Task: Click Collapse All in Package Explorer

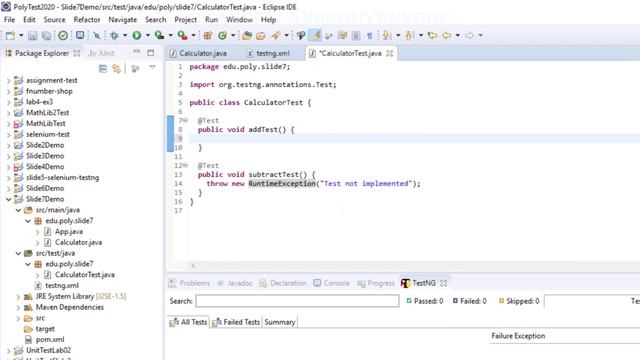Action: [103, 69]
